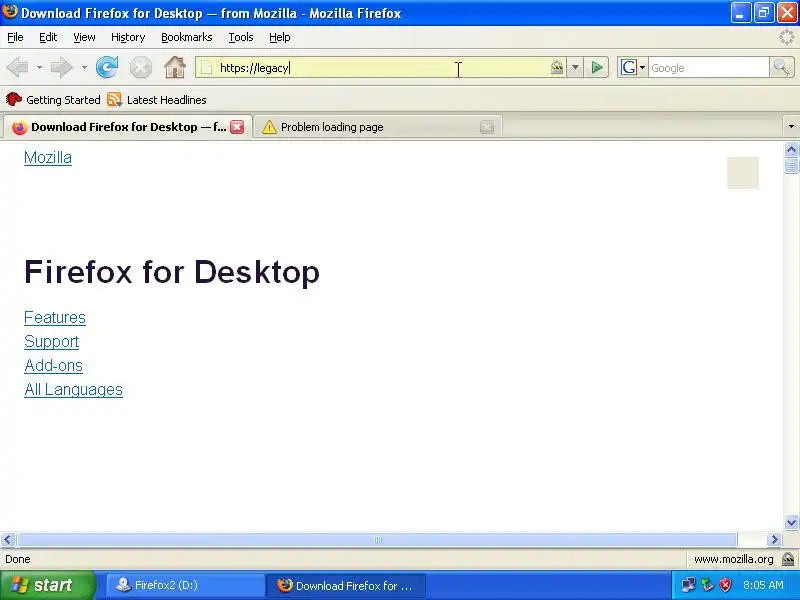The height and width of the screenshot is (600, 800).
Task: Click the Back arrow navigation button
Action: 17,67
